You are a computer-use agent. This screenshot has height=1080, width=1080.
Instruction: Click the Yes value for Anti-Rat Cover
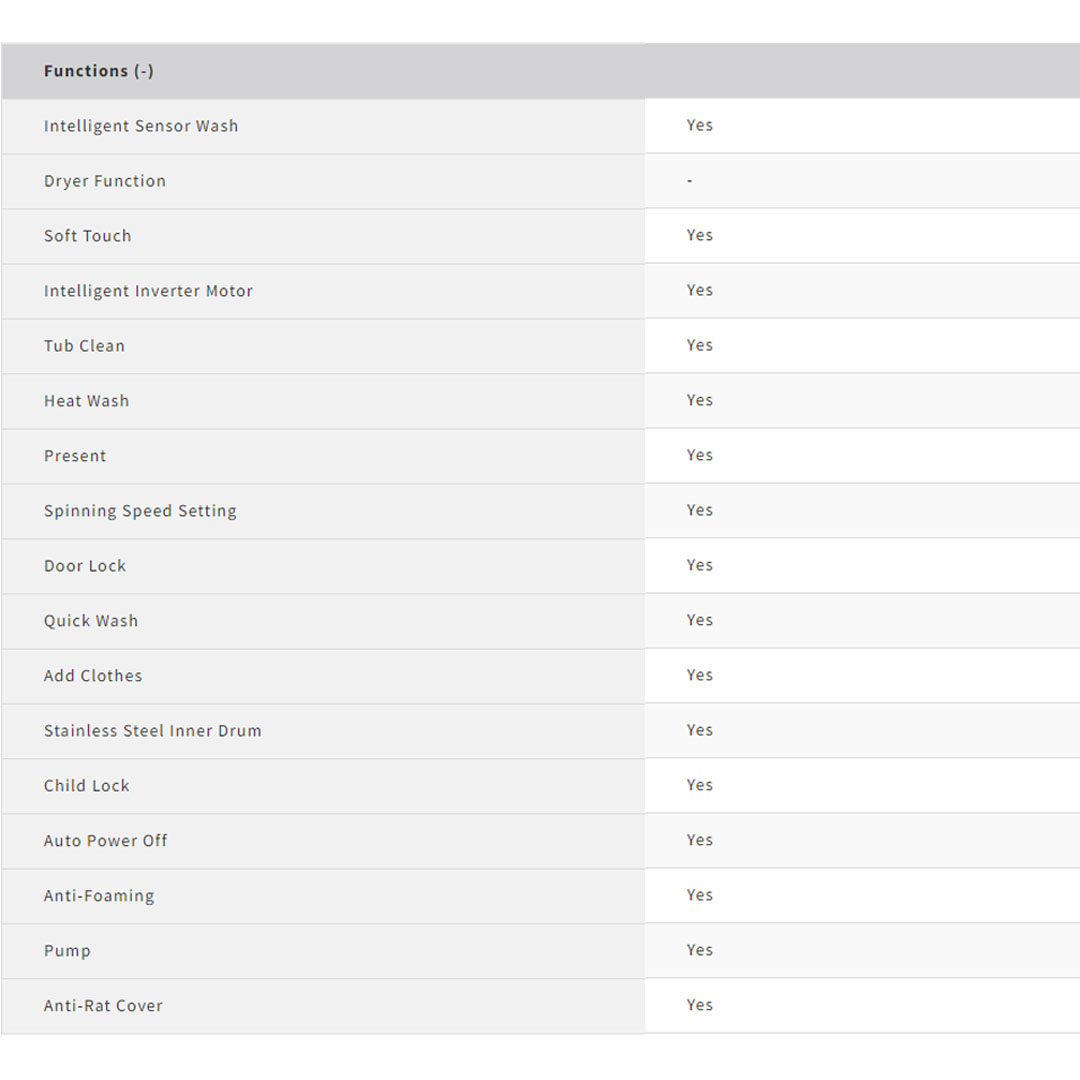point(700,1005)
